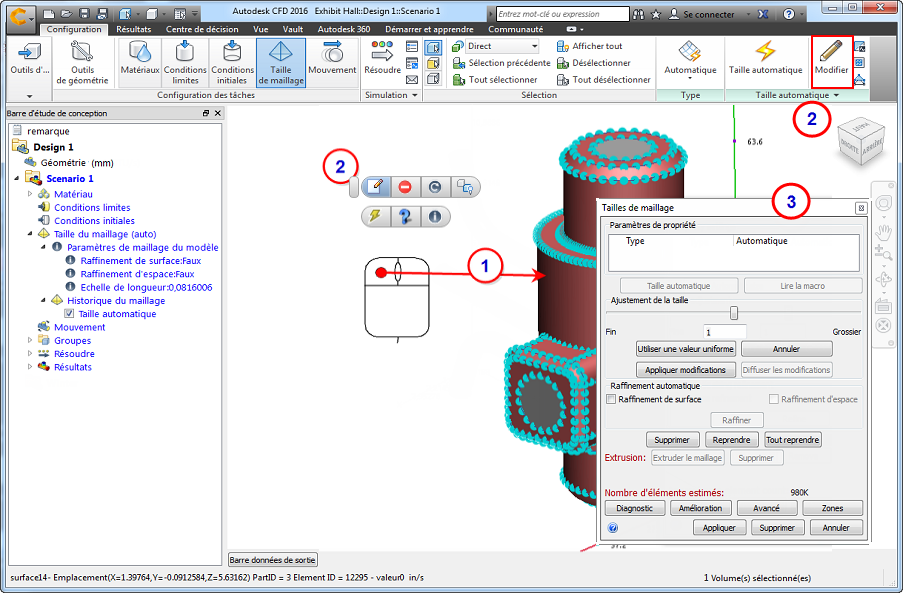The height and width of the screenshot is (593, 903).
Task: Select Conditions limites ribbon tool
Action: tap(185, 63)
